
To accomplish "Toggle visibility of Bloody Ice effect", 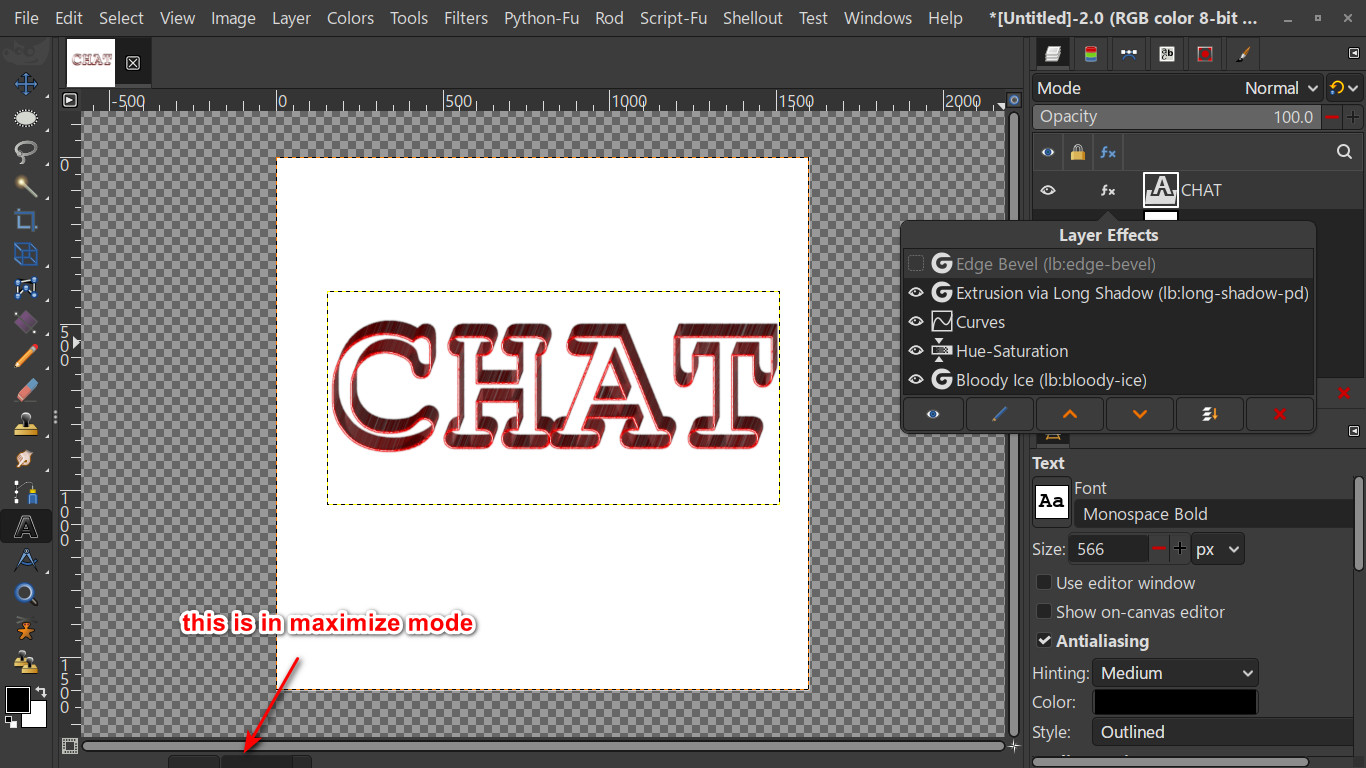I will coord(915,380).
